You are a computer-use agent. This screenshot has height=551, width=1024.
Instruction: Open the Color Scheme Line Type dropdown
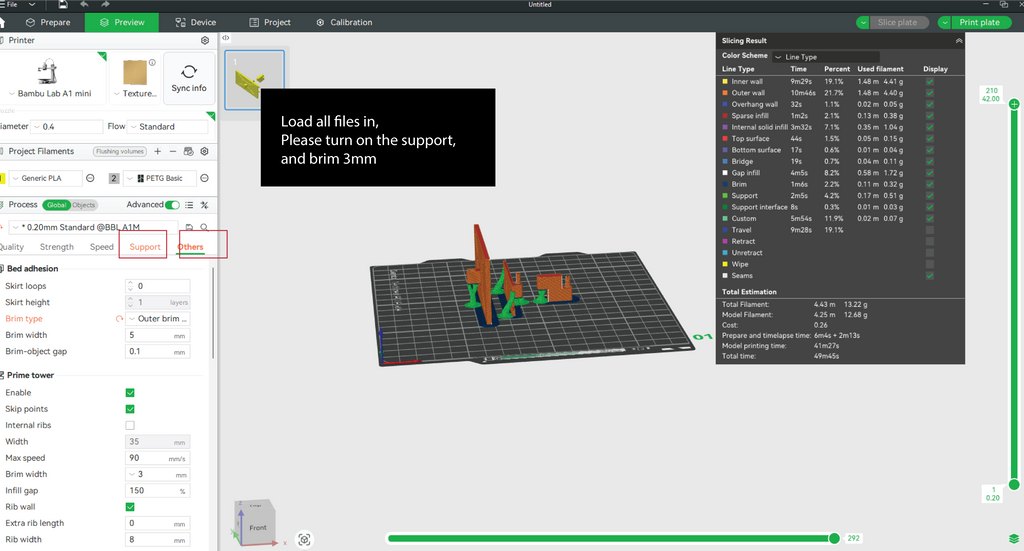point(825,57)
